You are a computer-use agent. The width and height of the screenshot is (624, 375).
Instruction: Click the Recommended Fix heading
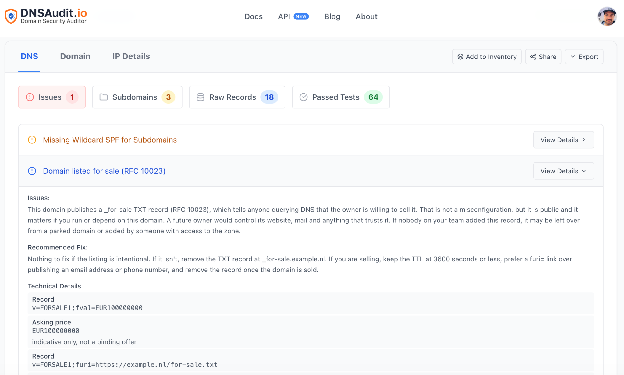(57, 247)
